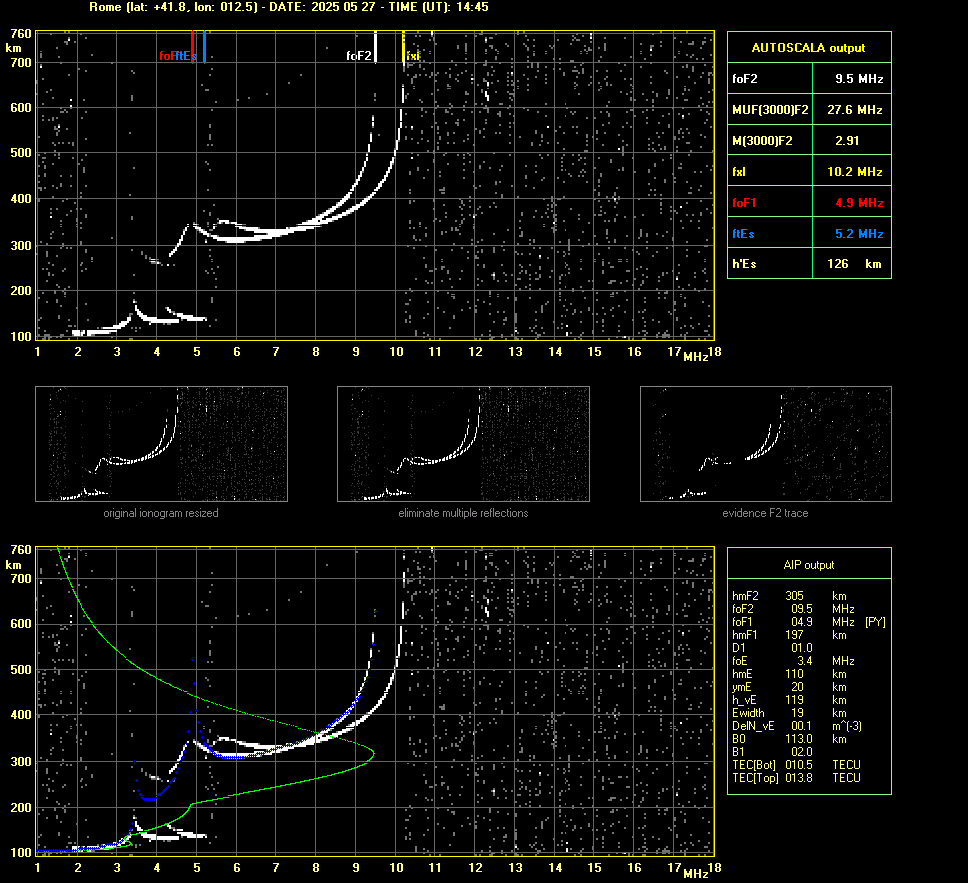
Task: Click the hmF1 197 km row
Action: tap(789, 635)
